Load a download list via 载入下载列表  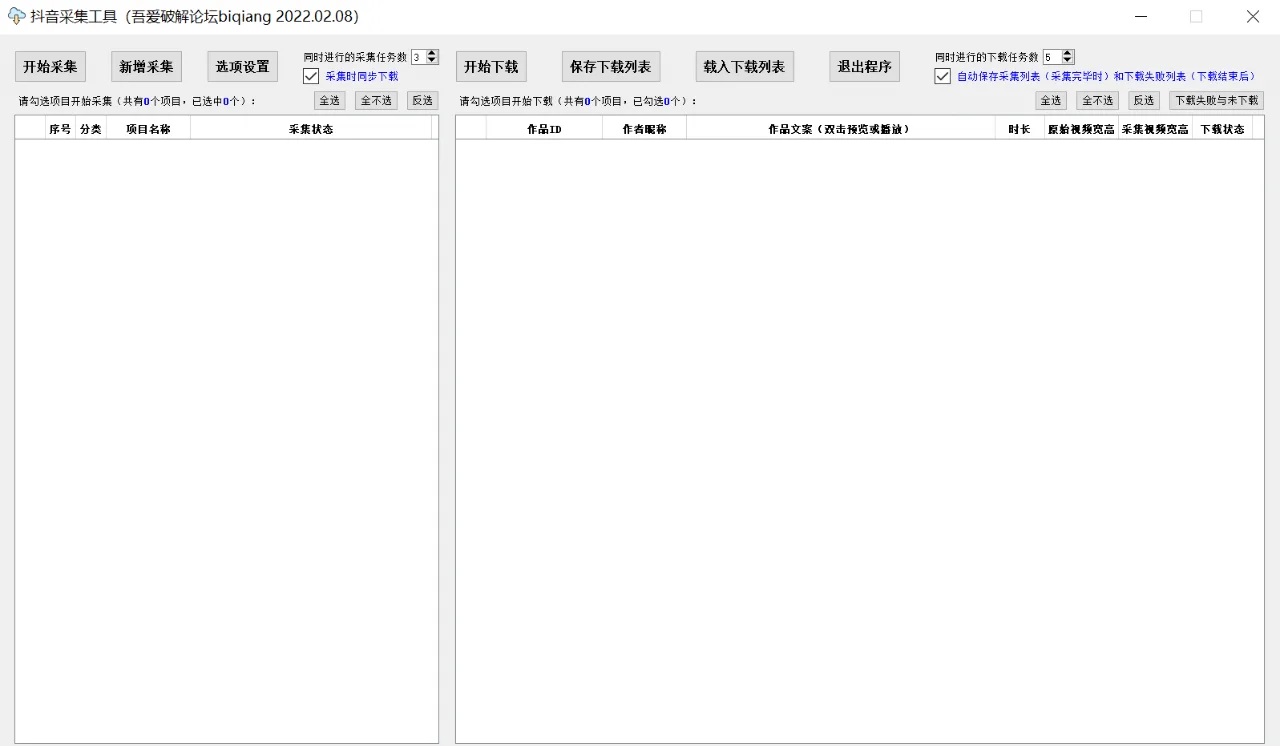pyautogui.click(x=744, y=67)
